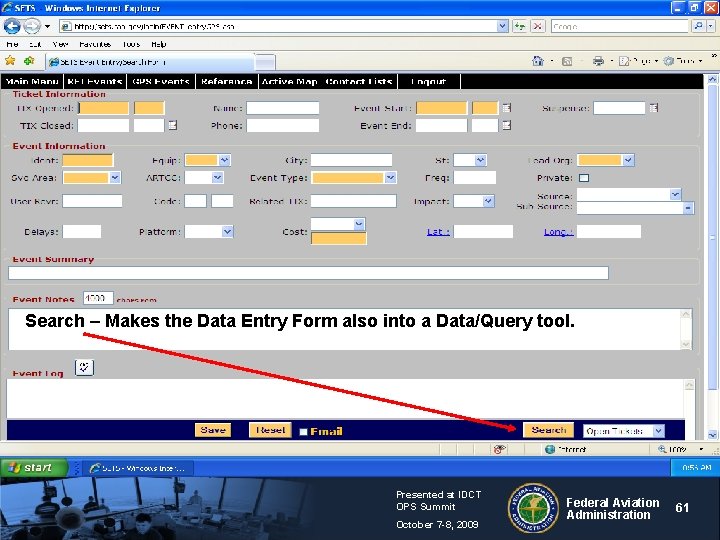Open the Cost dropdown

359,224
